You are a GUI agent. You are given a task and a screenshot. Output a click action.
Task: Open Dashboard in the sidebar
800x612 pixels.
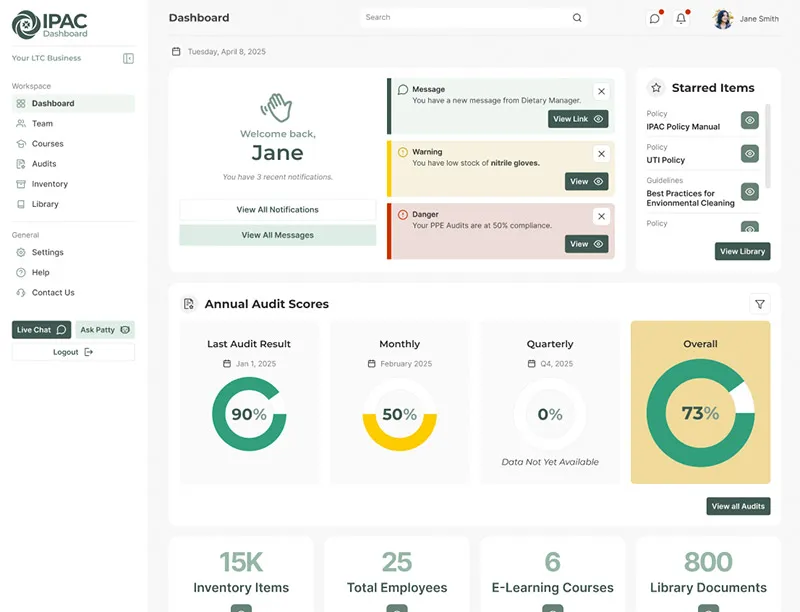73,104
